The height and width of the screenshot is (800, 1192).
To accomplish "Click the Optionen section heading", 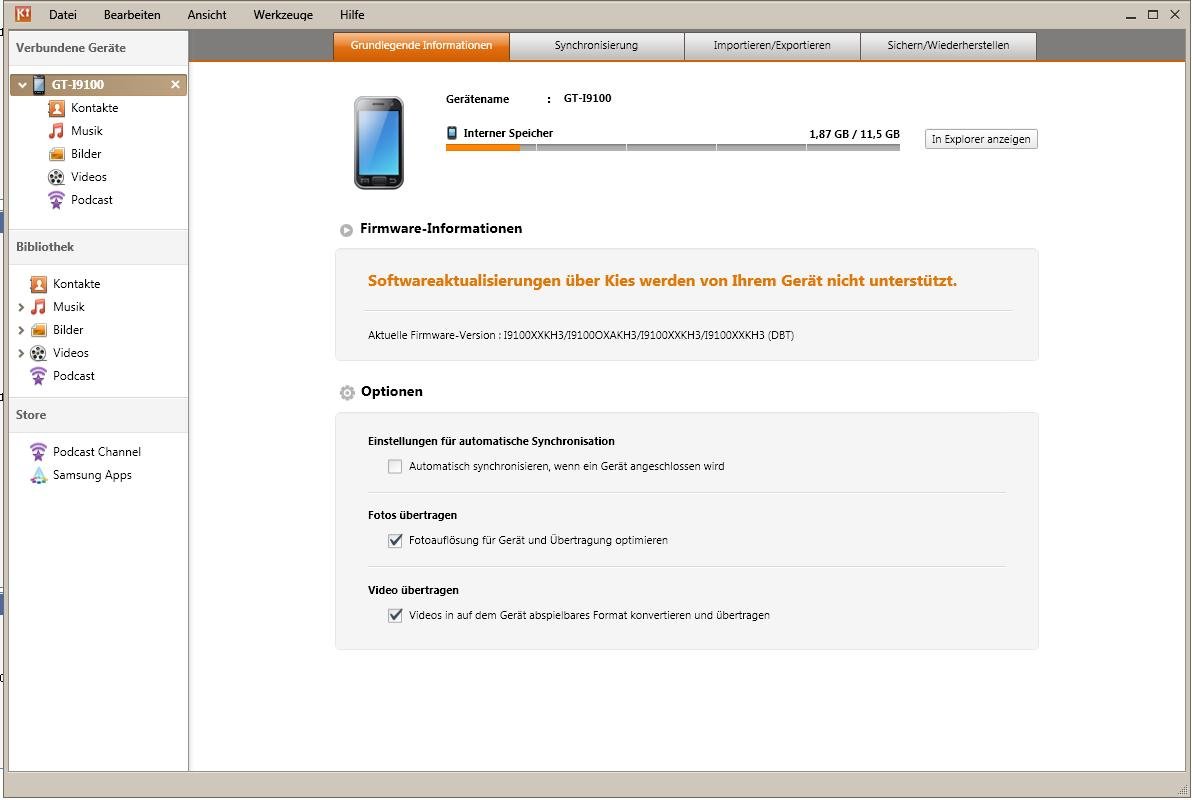I will (x=392, y=392).
